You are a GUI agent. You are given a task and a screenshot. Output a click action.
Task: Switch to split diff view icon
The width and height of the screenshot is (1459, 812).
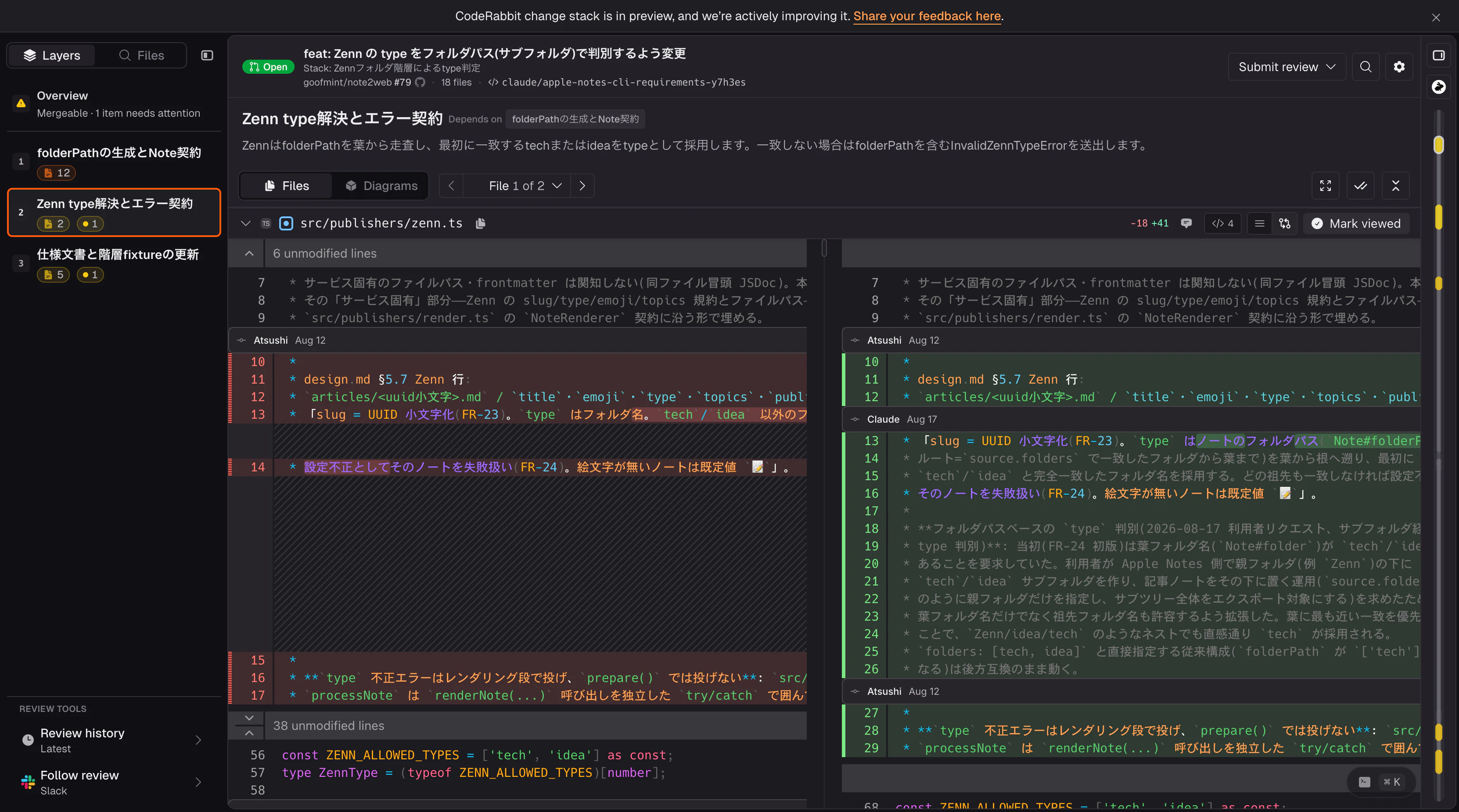(1285, 223)
